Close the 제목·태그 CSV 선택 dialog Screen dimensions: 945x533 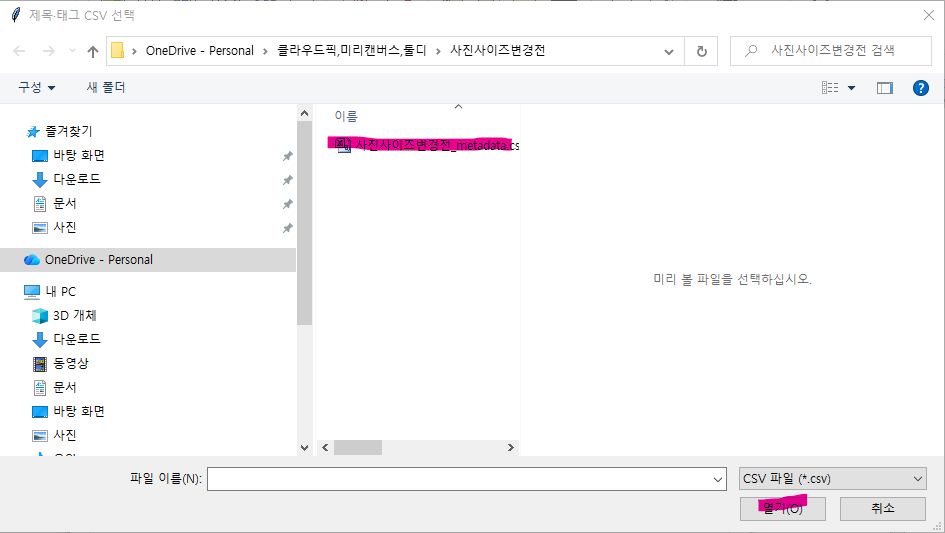[929, 15]
